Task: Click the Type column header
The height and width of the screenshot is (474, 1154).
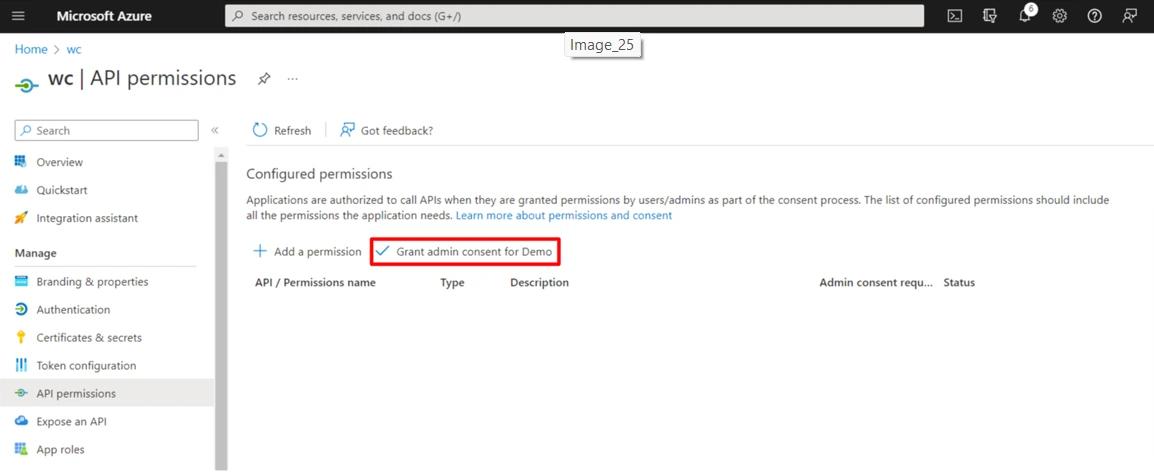Action: click(x=452, y=282)
